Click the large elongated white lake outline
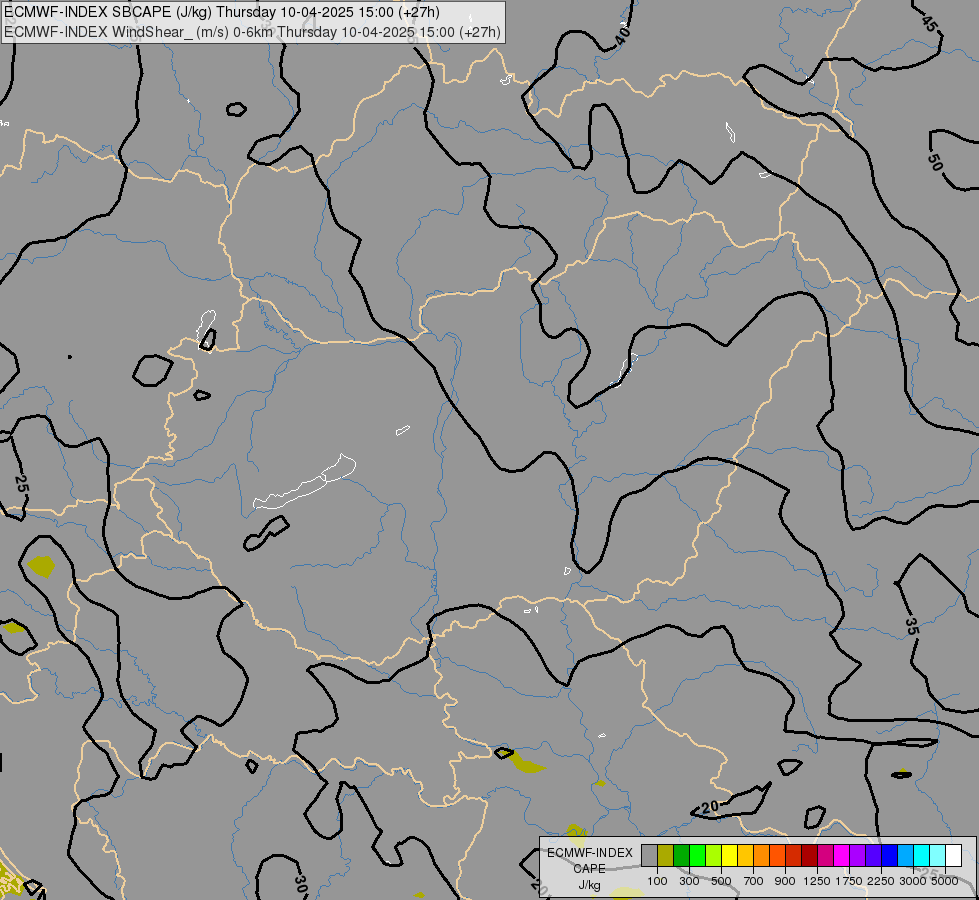Viewport: 979px width, 900px height. (x=305, y=482)
